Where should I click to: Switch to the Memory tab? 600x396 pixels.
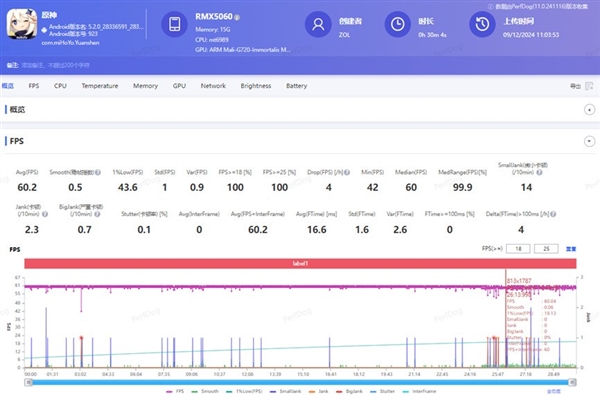pos(145,86)
